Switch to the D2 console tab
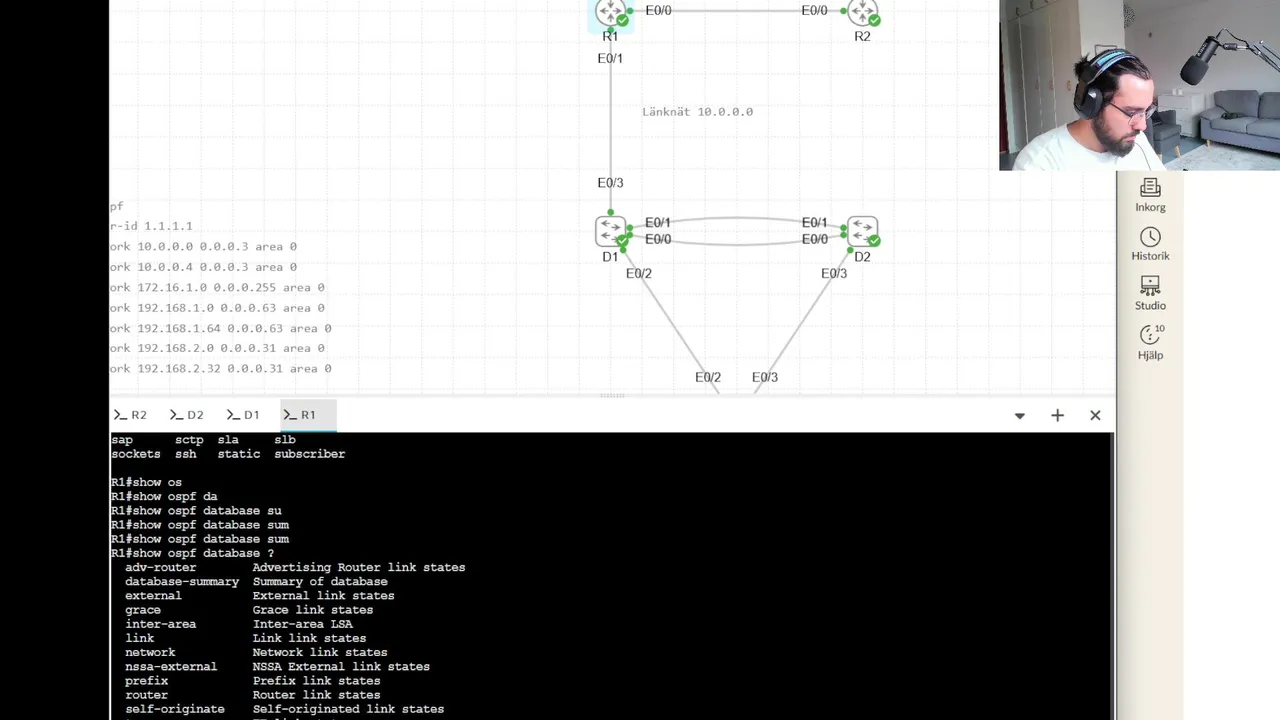The height and width of the screenshot is (720, 1280). 187,415
